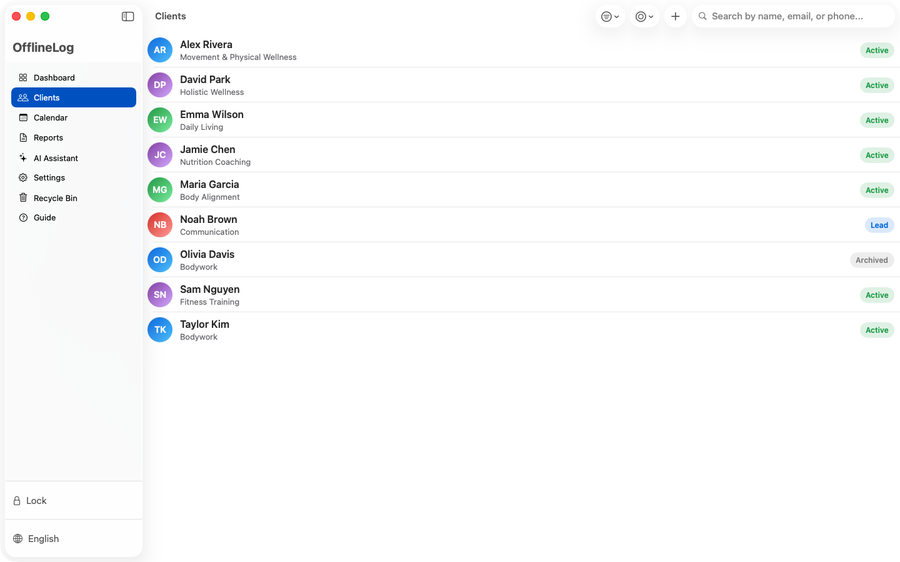Click the Movement & Physical Wellness subtitle
900x562 pixels.
[x=238, y=57]
